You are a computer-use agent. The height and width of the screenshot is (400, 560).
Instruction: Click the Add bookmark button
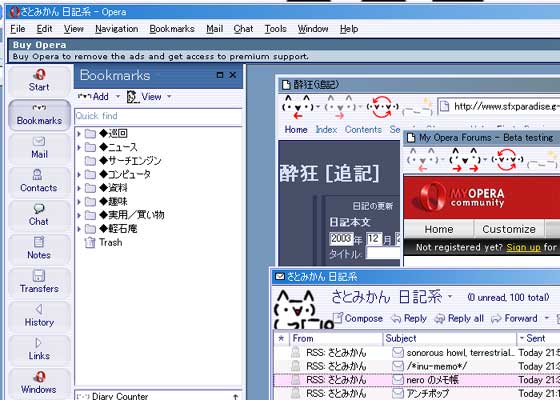click(94, 96)
